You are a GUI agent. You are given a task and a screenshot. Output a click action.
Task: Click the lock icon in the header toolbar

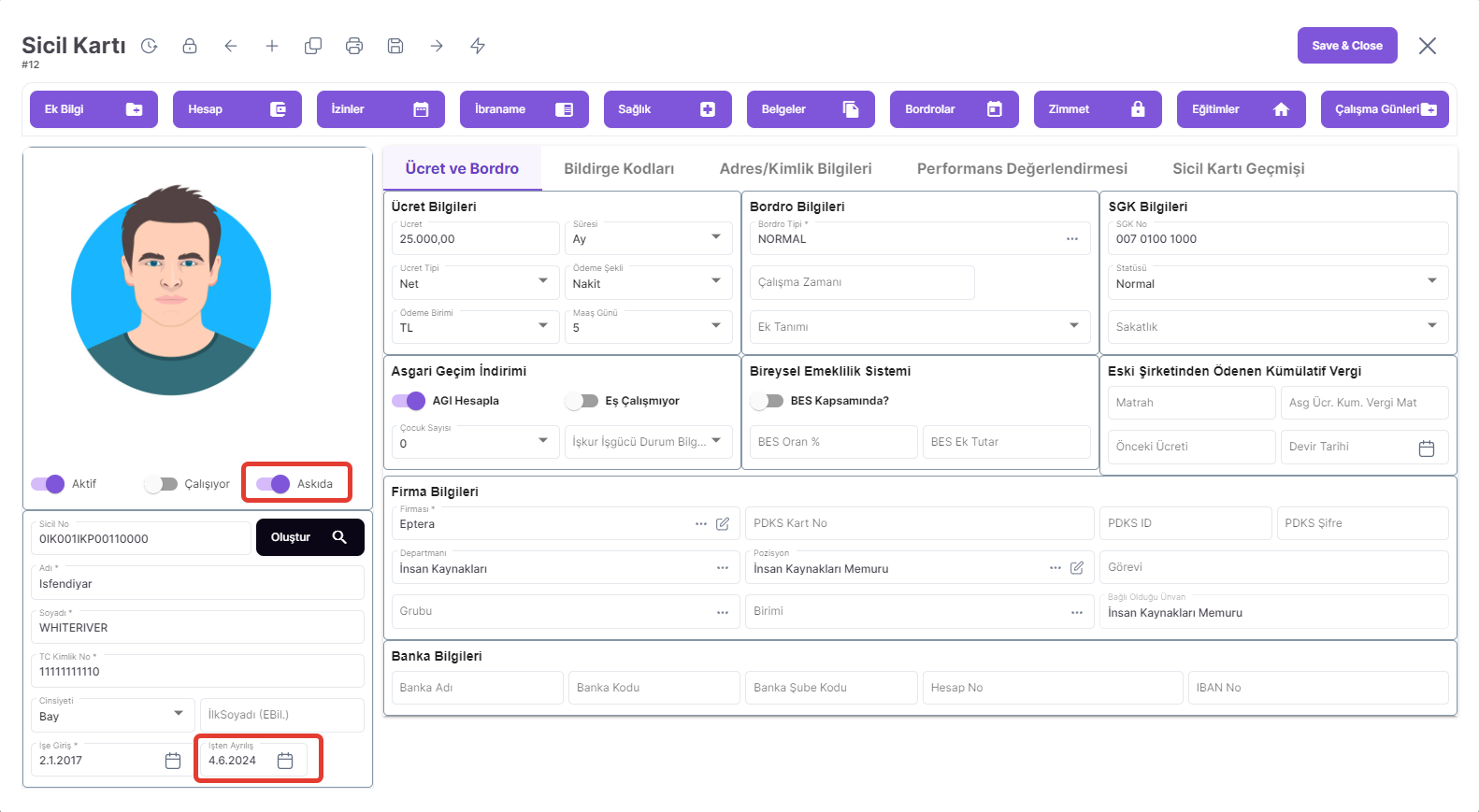point(190,46)
